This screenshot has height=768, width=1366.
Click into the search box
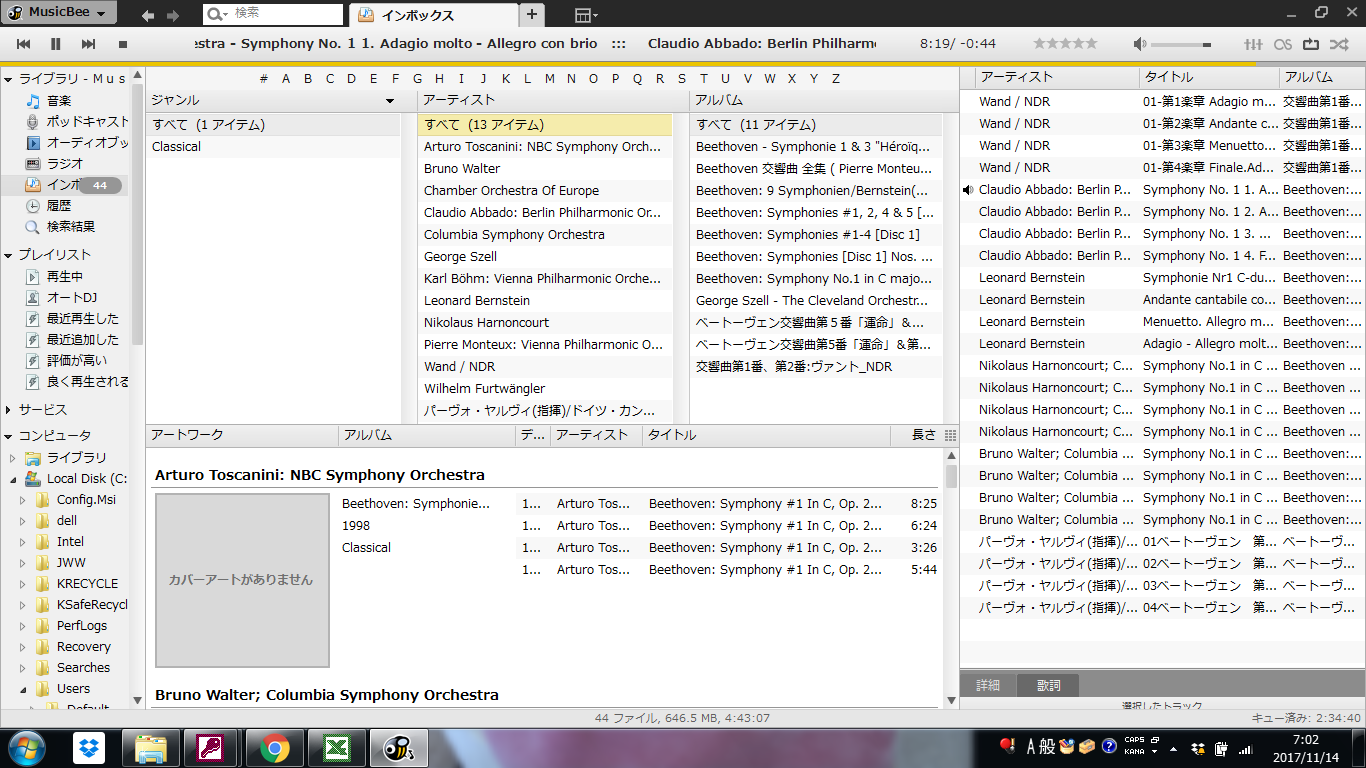285,14
